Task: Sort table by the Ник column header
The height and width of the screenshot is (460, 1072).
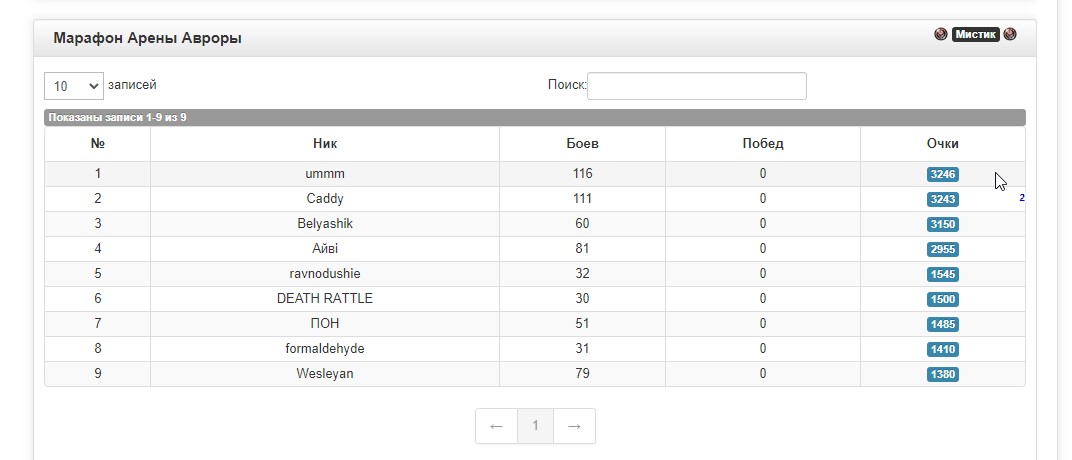Action: (325, 144)
